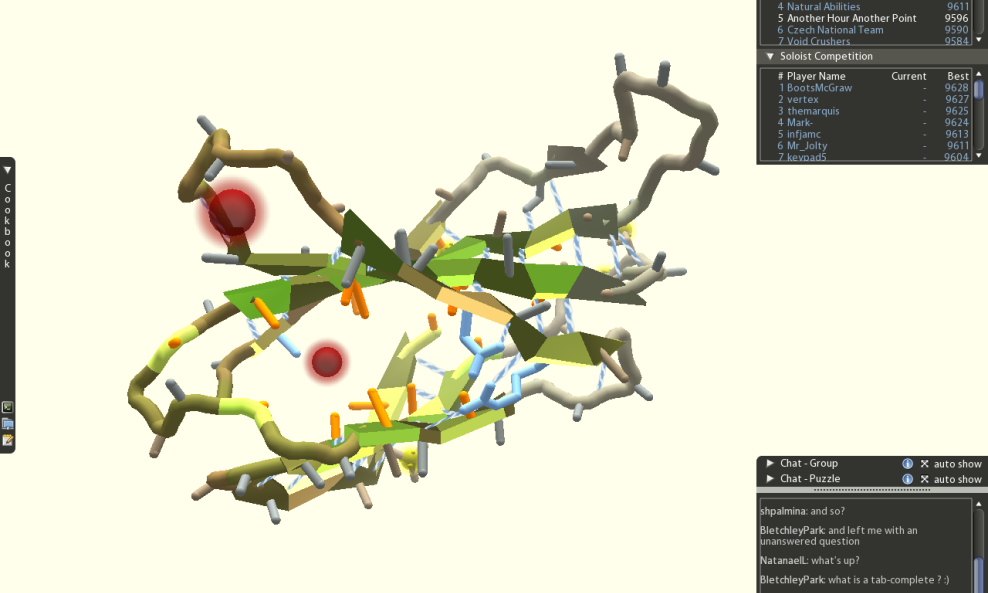
Task: Click soloist list scrollbar thumb
Action: pos(979,89)
